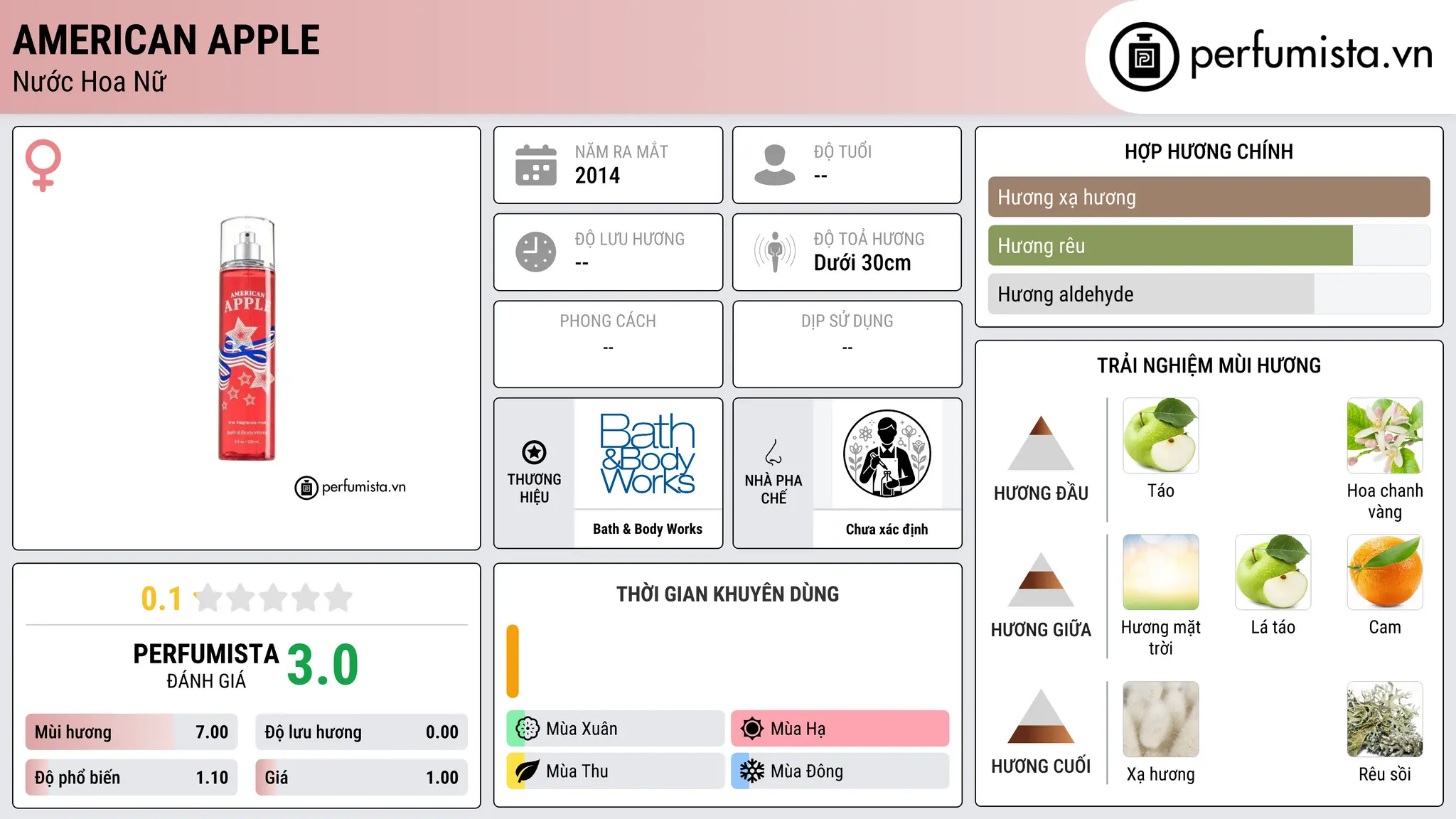Click the PHONG CÁCH card label
This screenshot has height=819, width=1456.
click(x=608, y=321)
